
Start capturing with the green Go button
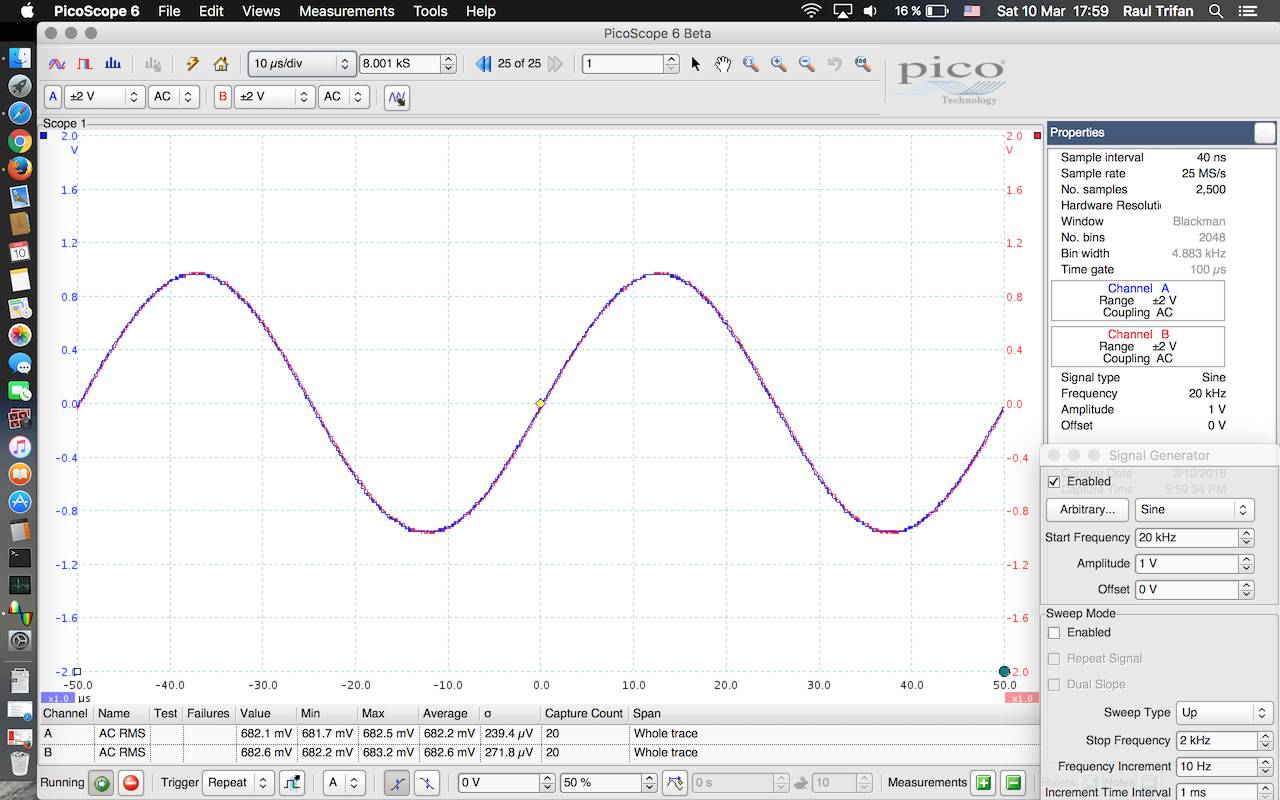(101, 783)
